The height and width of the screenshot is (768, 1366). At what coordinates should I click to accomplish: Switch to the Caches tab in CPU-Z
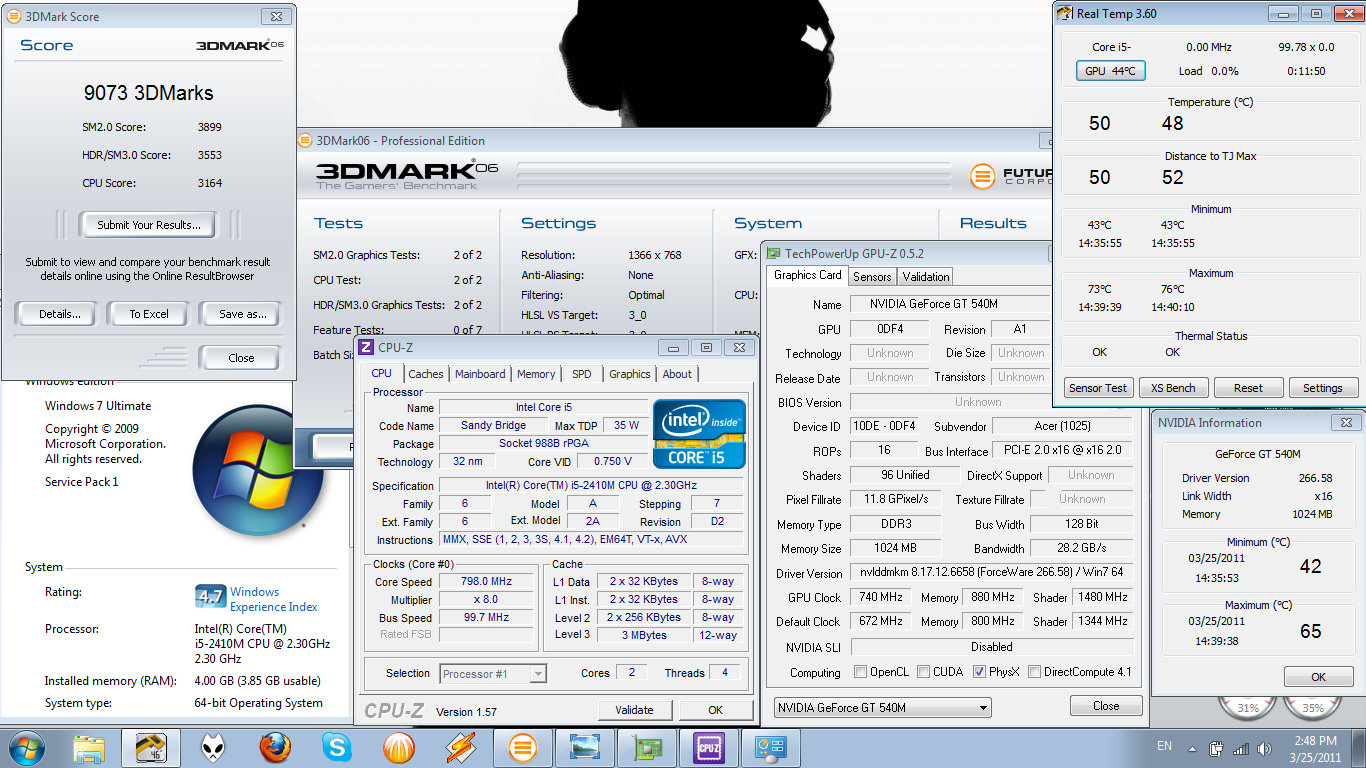pos(426,374)
